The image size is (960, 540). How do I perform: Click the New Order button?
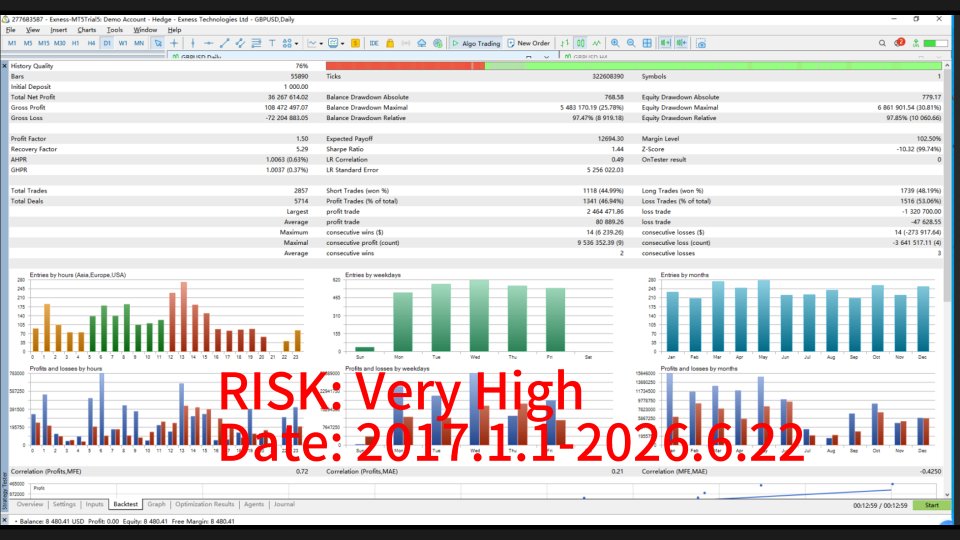point(528,43)
